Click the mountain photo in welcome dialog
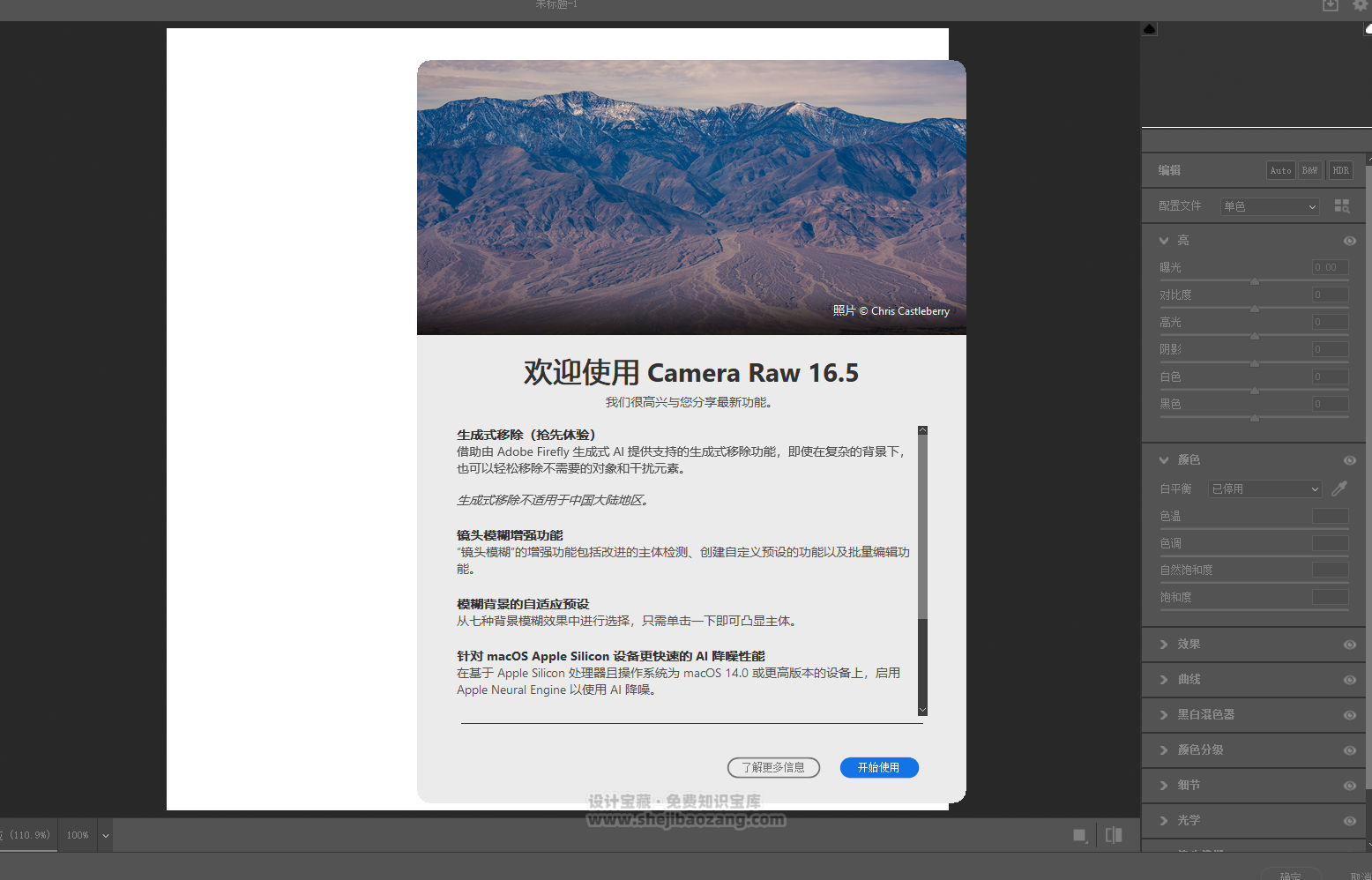 [691, 198]
